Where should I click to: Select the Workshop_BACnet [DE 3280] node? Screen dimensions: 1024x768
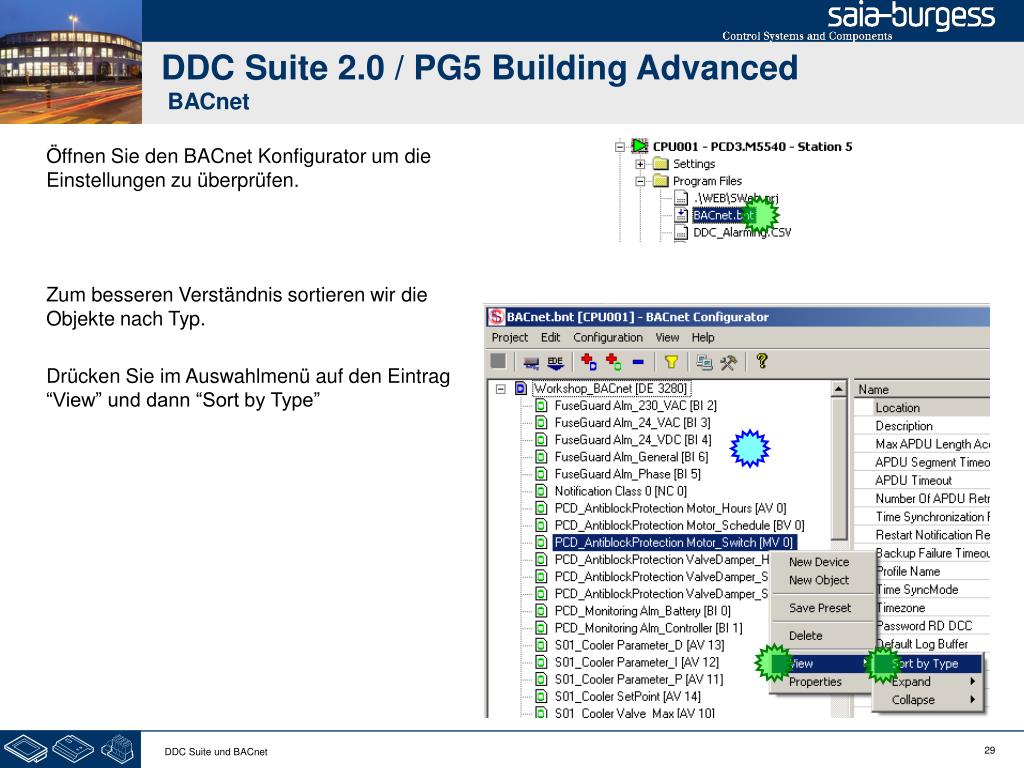tap(611, 389)
